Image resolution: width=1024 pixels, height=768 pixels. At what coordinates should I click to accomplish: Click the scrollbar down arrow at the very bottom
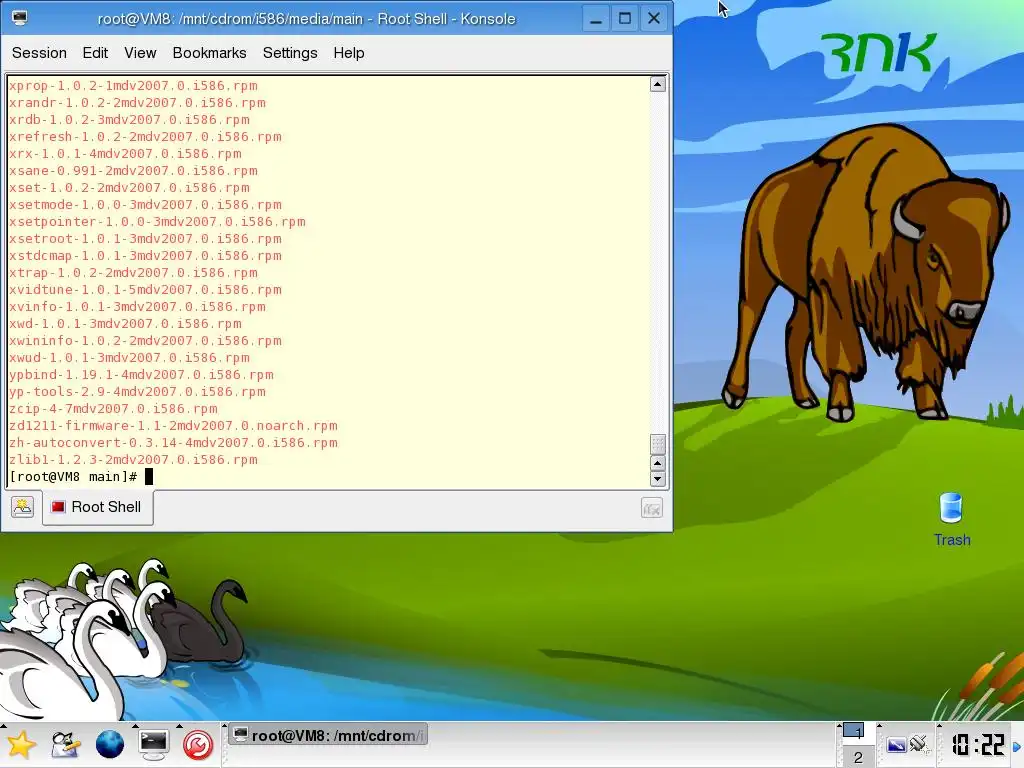click(658, 479)
